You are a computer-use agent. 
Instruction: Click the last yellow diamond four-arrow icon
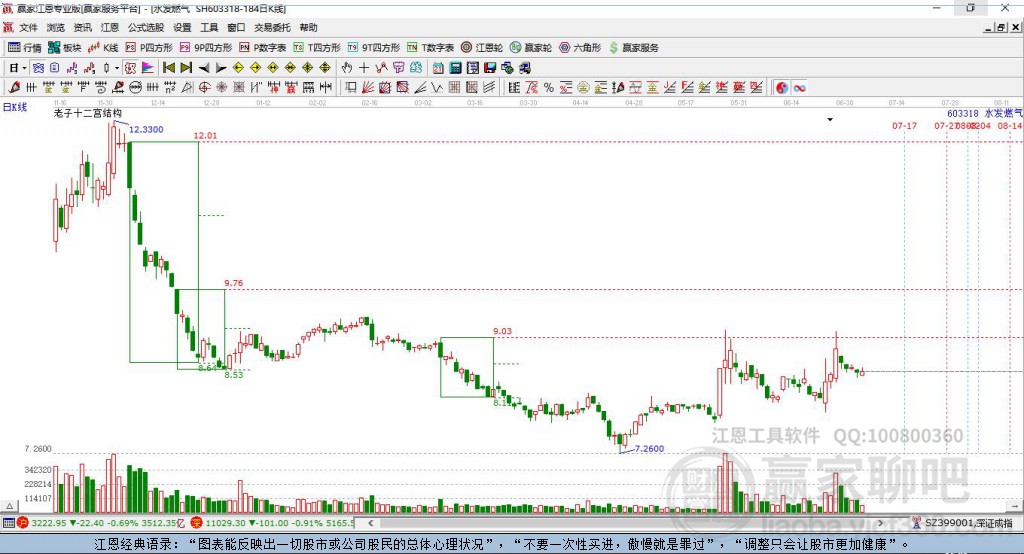click(325, 68)
